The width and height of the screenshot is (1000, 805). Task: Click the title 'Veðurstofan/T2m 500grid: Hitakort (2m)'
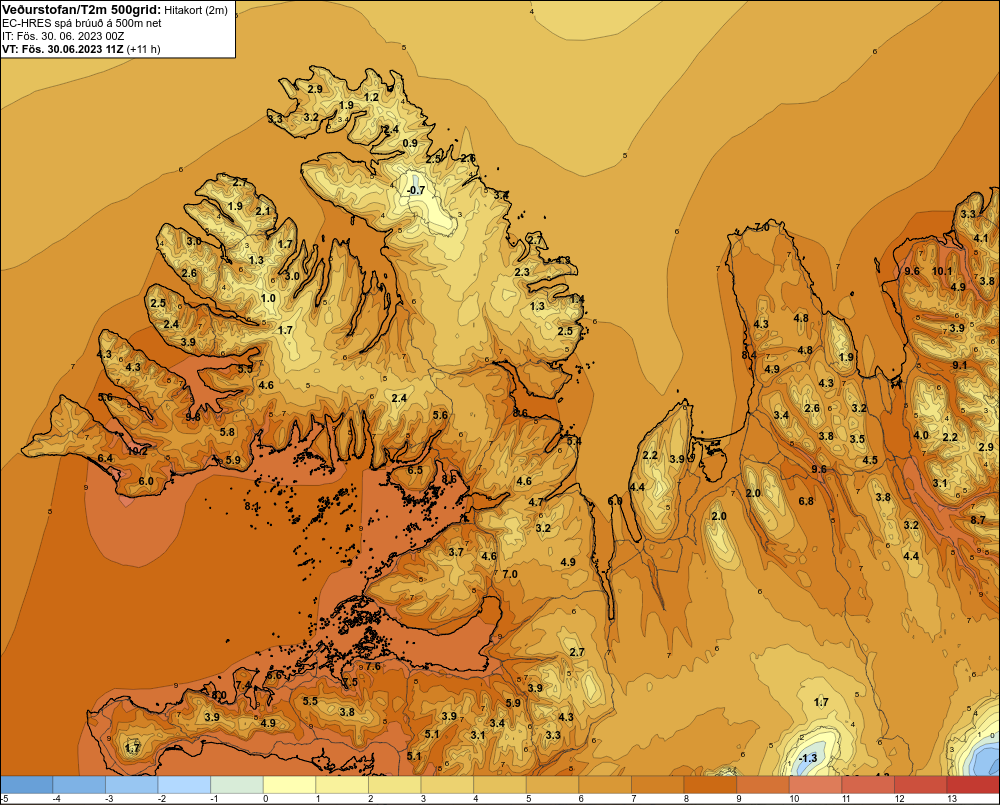pos(115,10)
